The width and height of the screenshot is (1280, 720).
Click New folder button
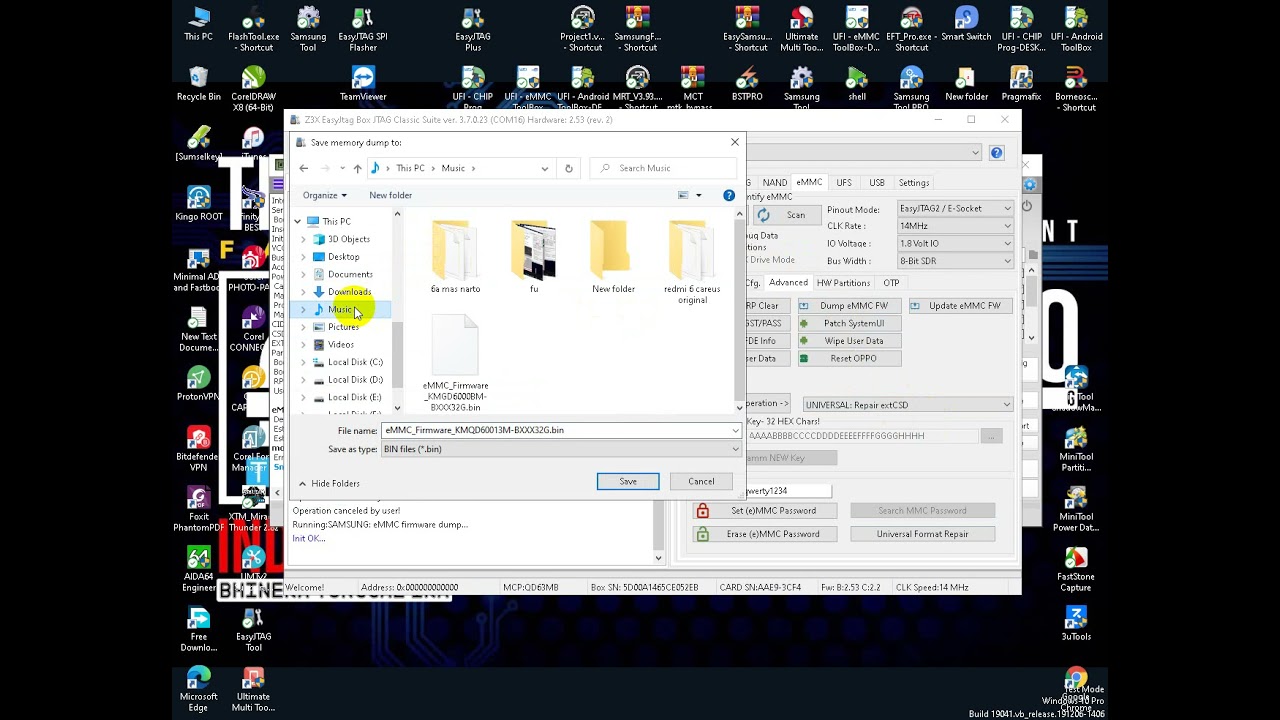click(390, 195)
